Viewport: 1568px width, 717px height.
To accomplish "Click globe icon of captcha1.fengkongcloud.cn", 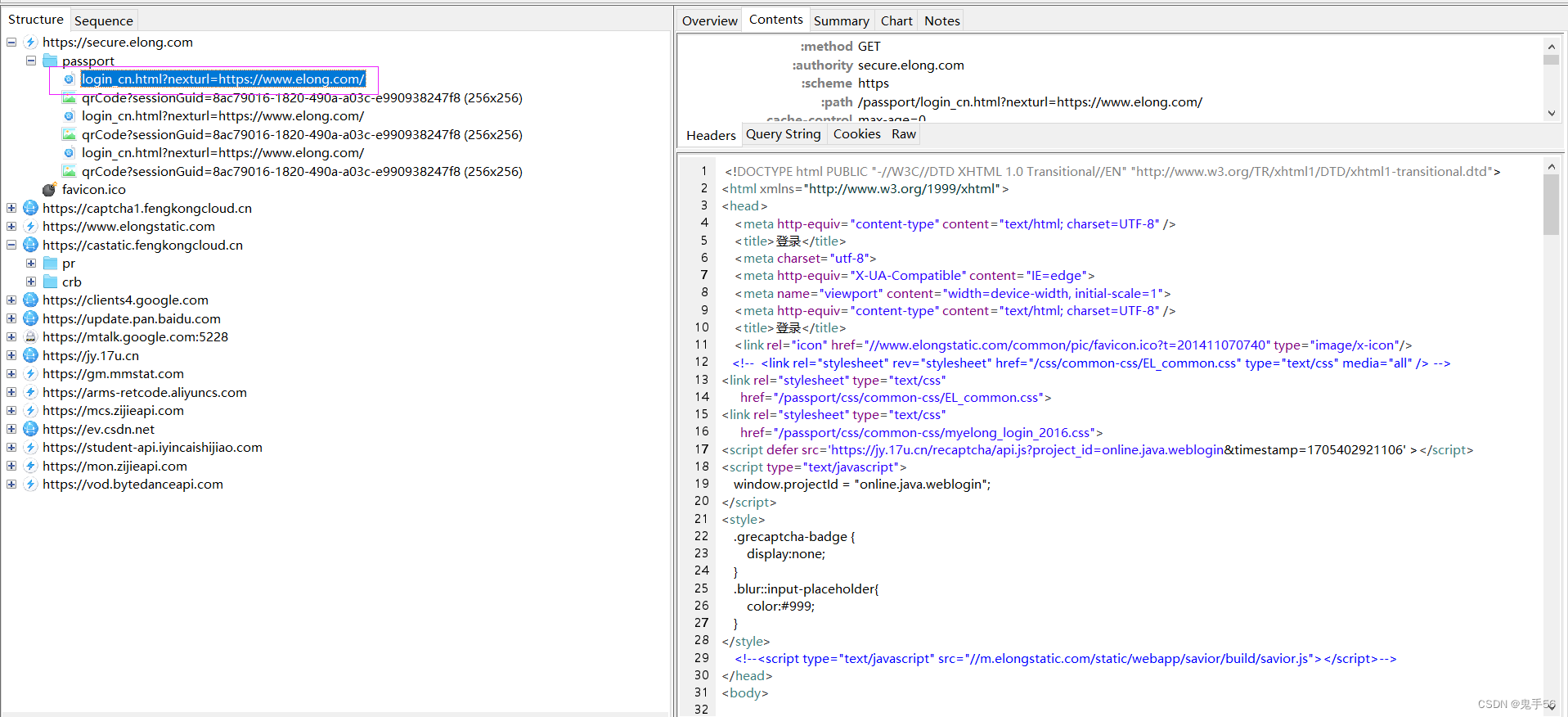I will pyautogui.click(x=31, y=208).
